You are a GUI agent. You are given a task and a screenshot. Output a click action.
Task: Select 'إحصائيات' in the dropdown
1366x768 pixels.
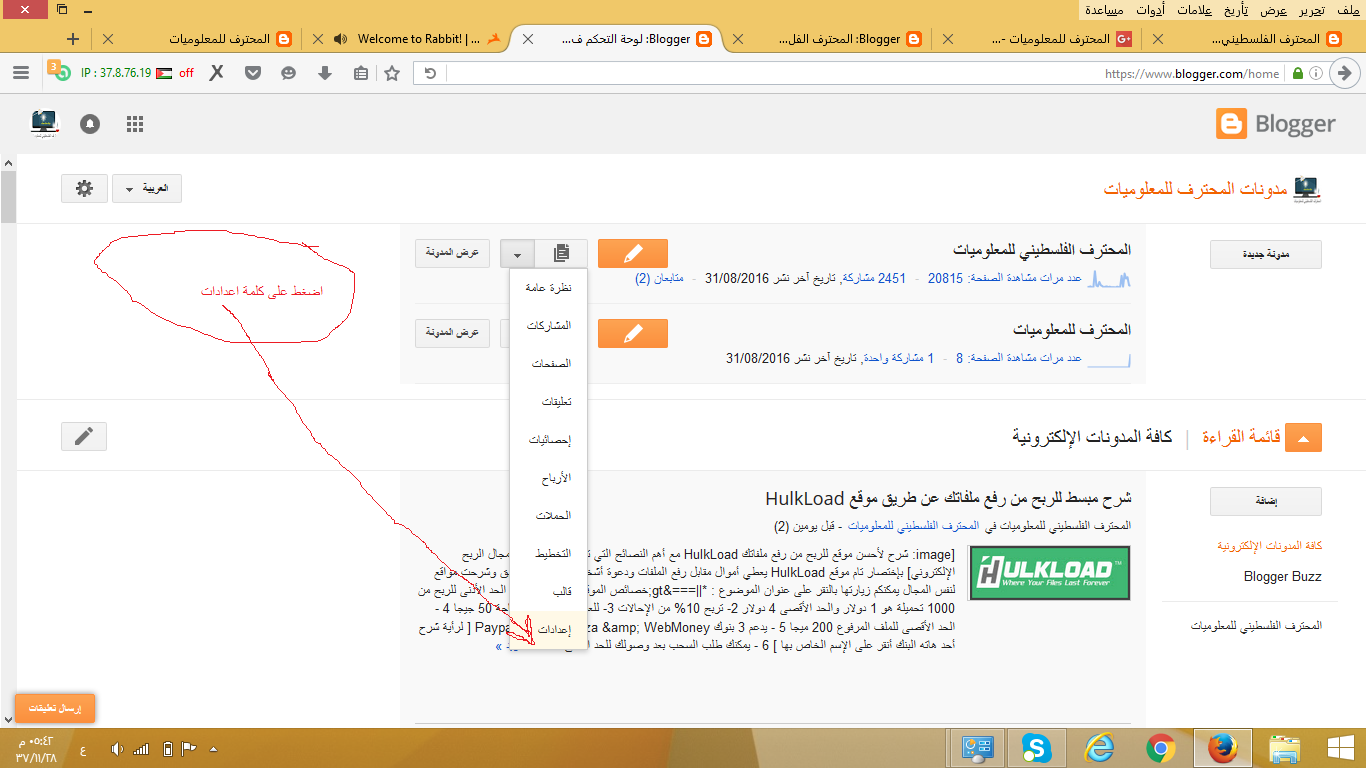(x=548, y=440)
